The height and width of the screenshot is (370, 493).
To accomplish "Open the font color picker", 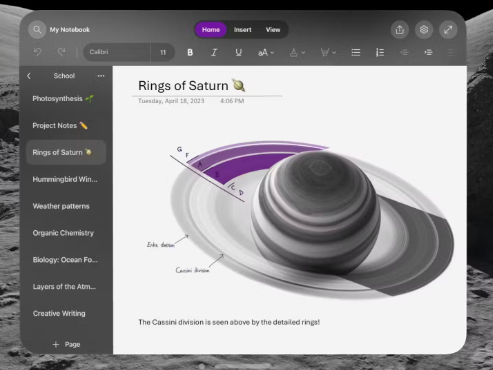I will [x=297, y=52].
